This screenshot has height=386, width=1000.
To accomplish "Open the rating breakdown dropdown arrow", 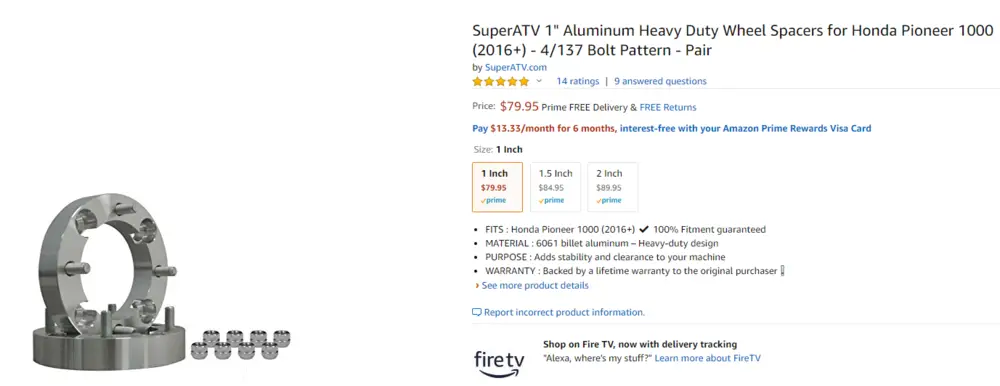I will 539,81.
